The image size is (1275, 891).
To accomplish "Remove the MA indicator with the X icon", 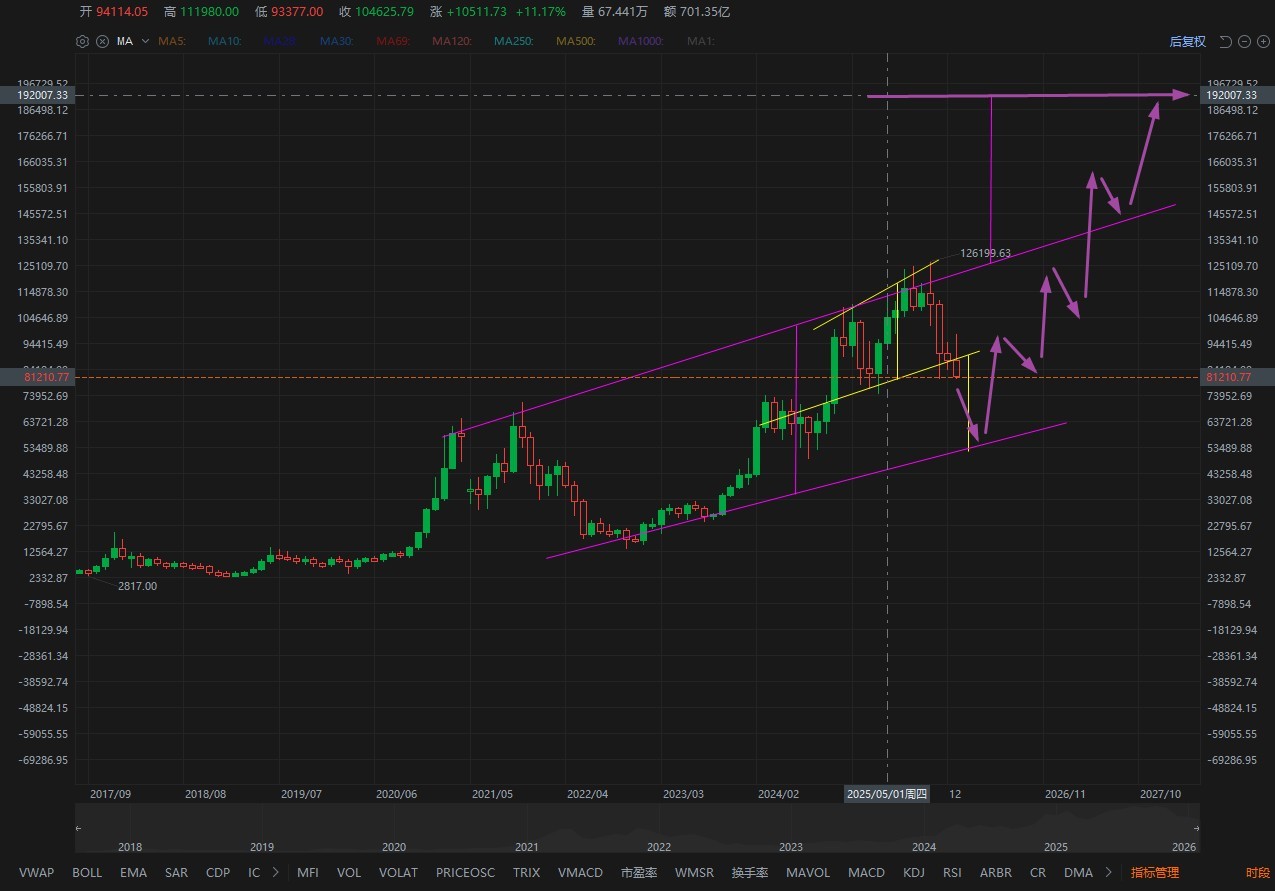I will [102, 41].
